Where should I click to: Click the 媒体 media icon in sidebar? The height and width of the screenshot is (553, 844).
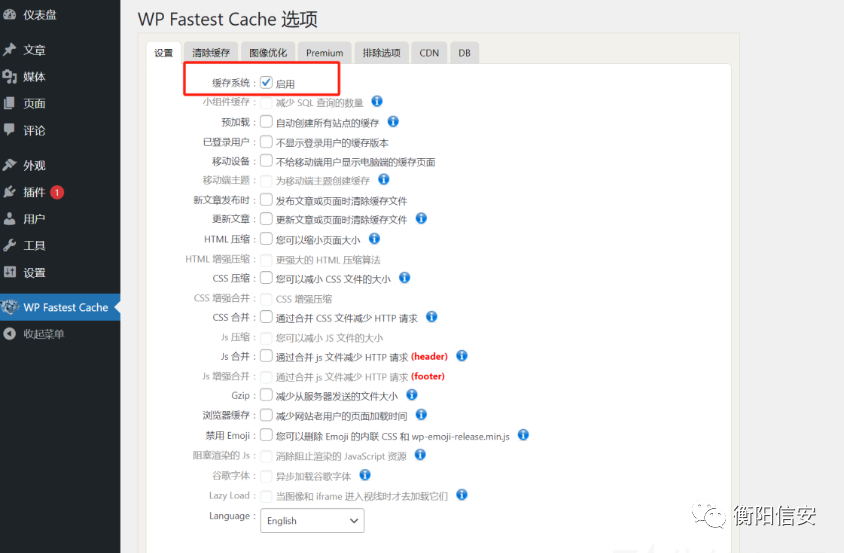point(9,76)
